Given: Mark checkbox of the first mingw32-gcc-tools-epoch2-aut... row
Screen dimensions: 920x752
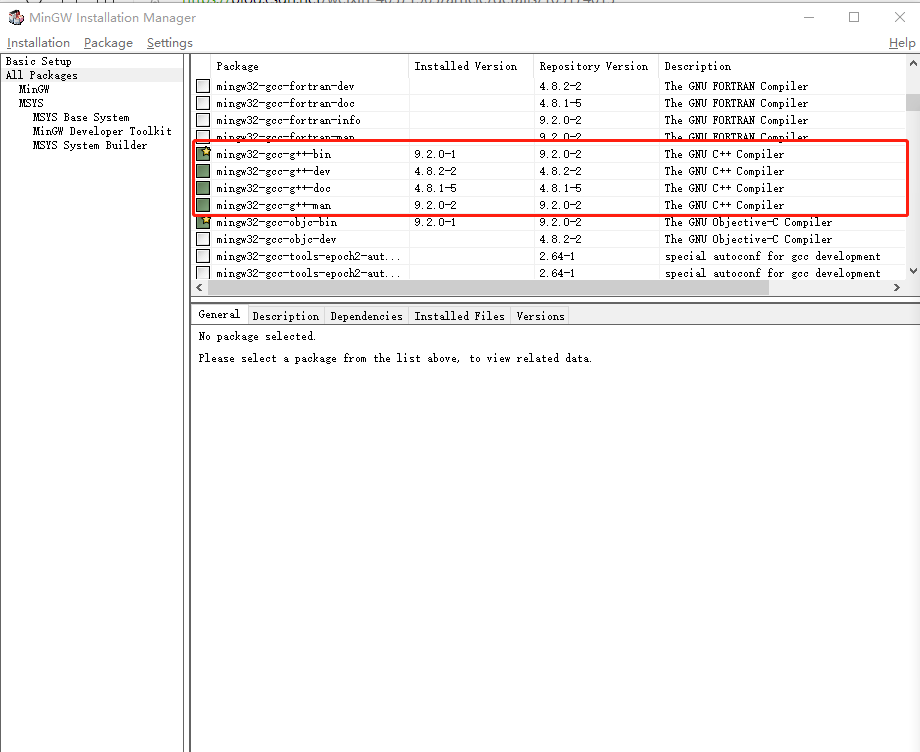Looking at the screenshot, I should 203,256.
